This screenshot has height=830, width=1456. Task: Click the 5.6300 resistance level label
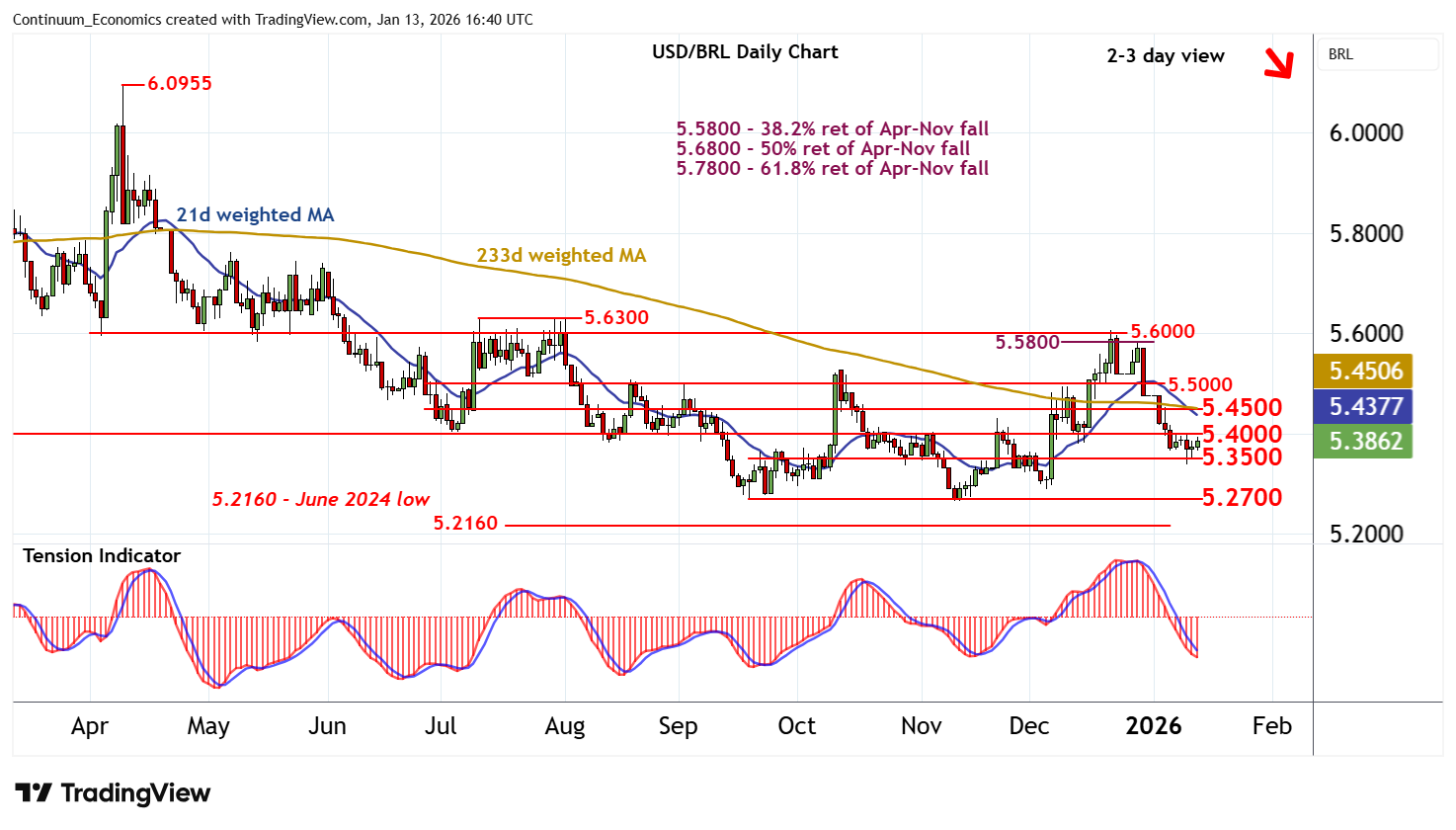point(616,317)
